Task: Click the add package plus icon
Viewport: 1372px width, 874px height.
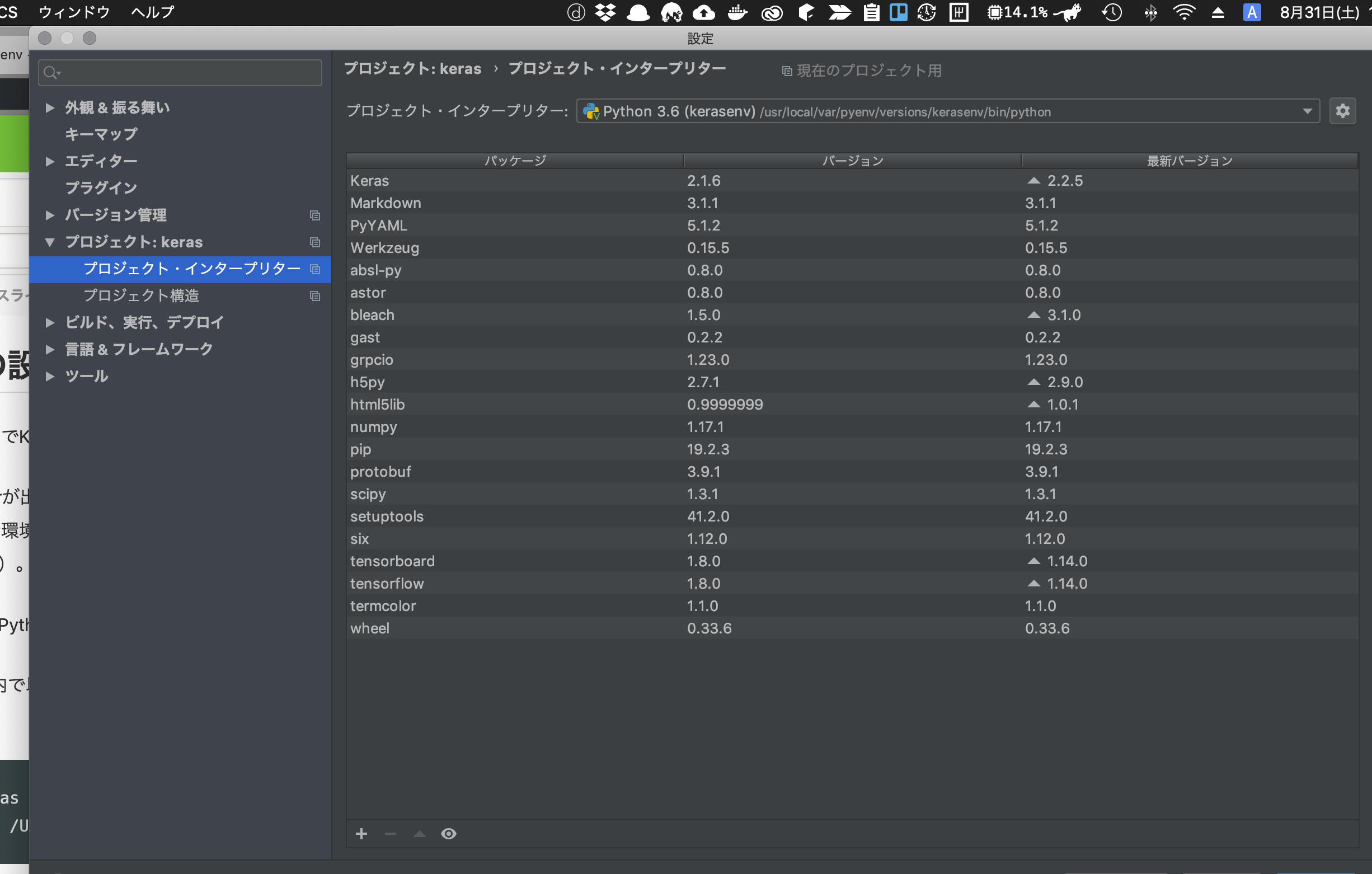Action: [x=361, y=834]
